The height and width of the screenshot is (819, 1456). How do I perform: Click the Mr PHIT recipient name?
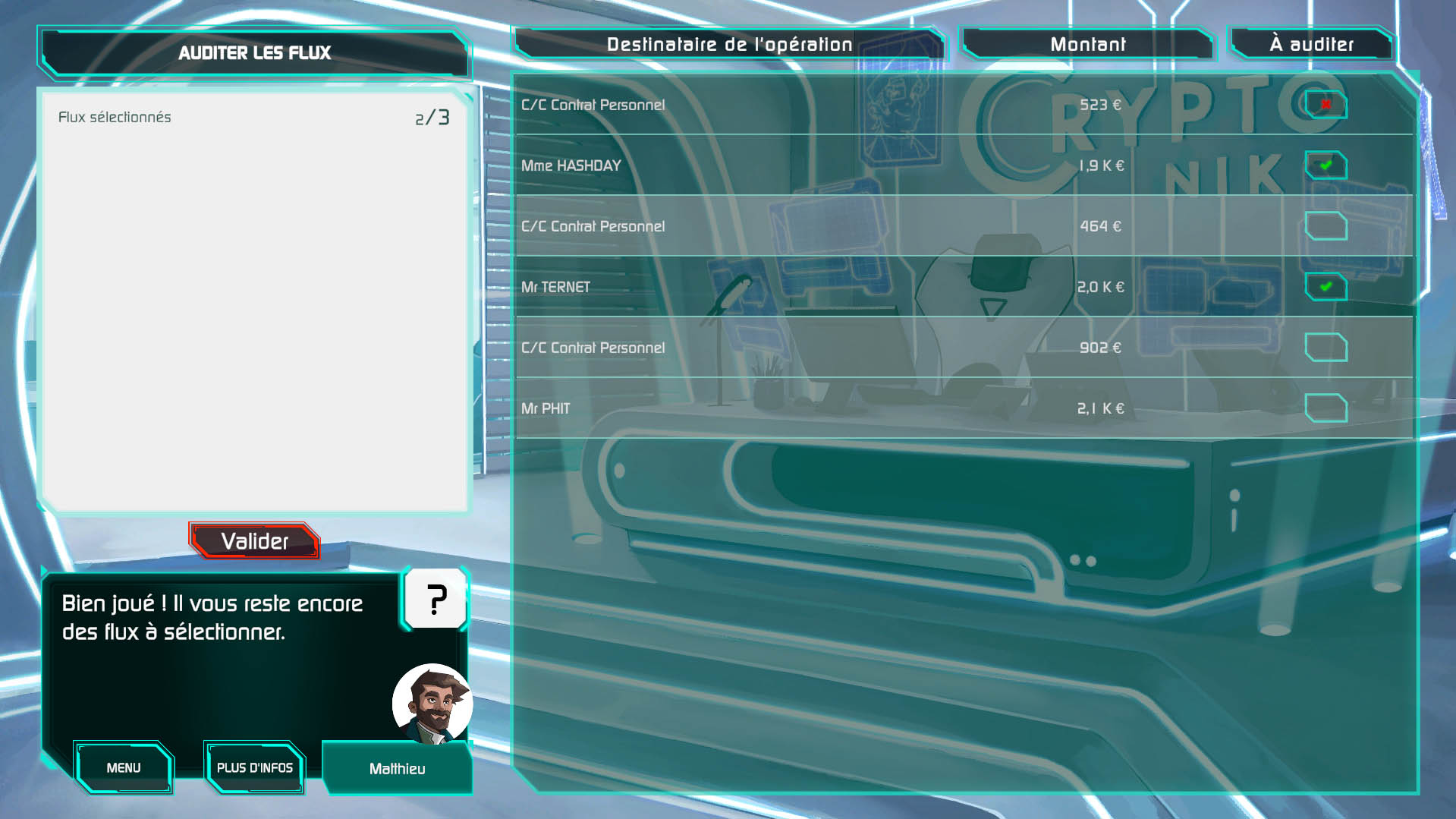[546, 408]
